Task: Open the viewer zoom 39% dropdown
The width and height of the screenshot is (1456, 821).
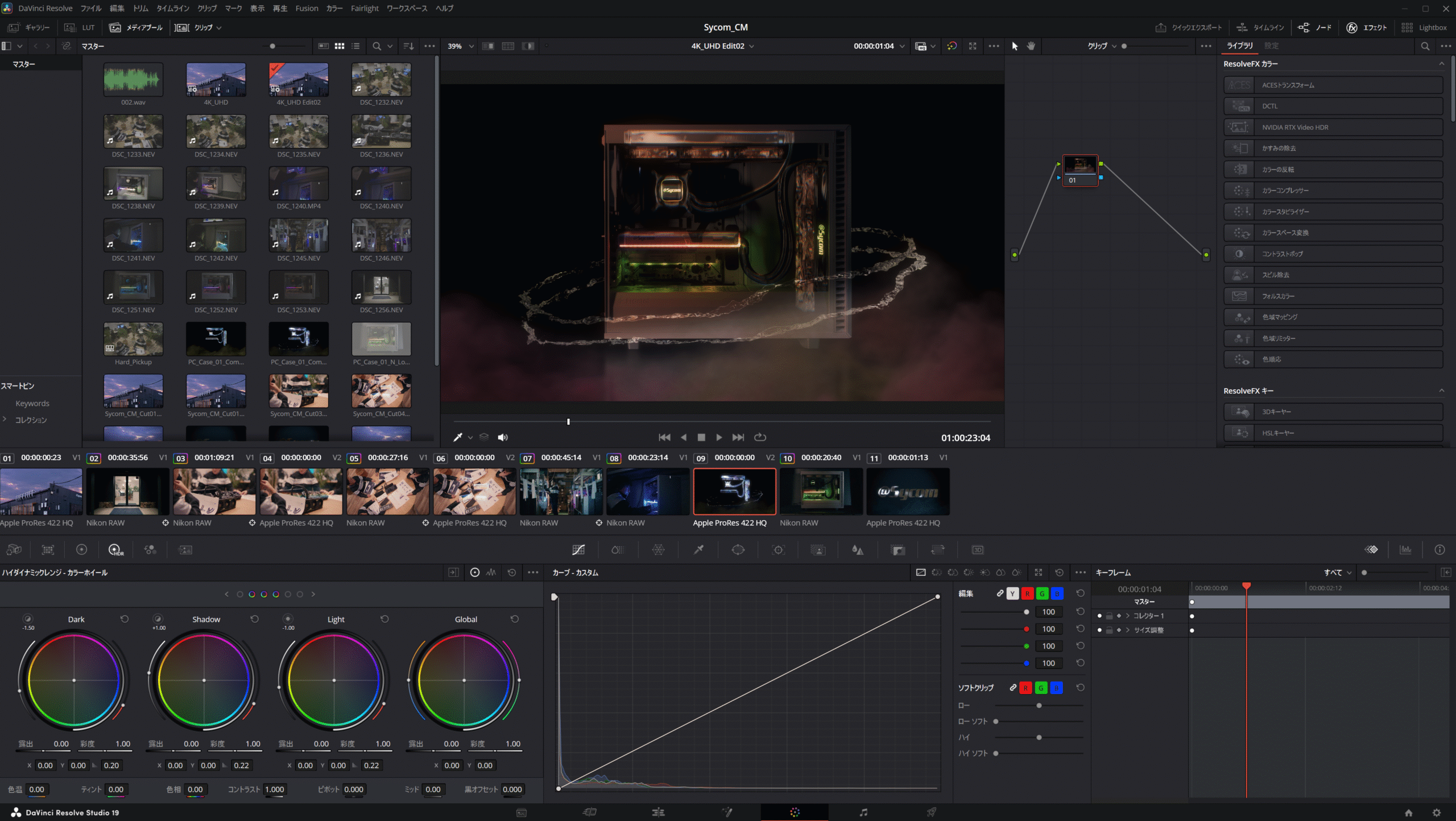Action: pyautogui.click(x=461, y=46)
